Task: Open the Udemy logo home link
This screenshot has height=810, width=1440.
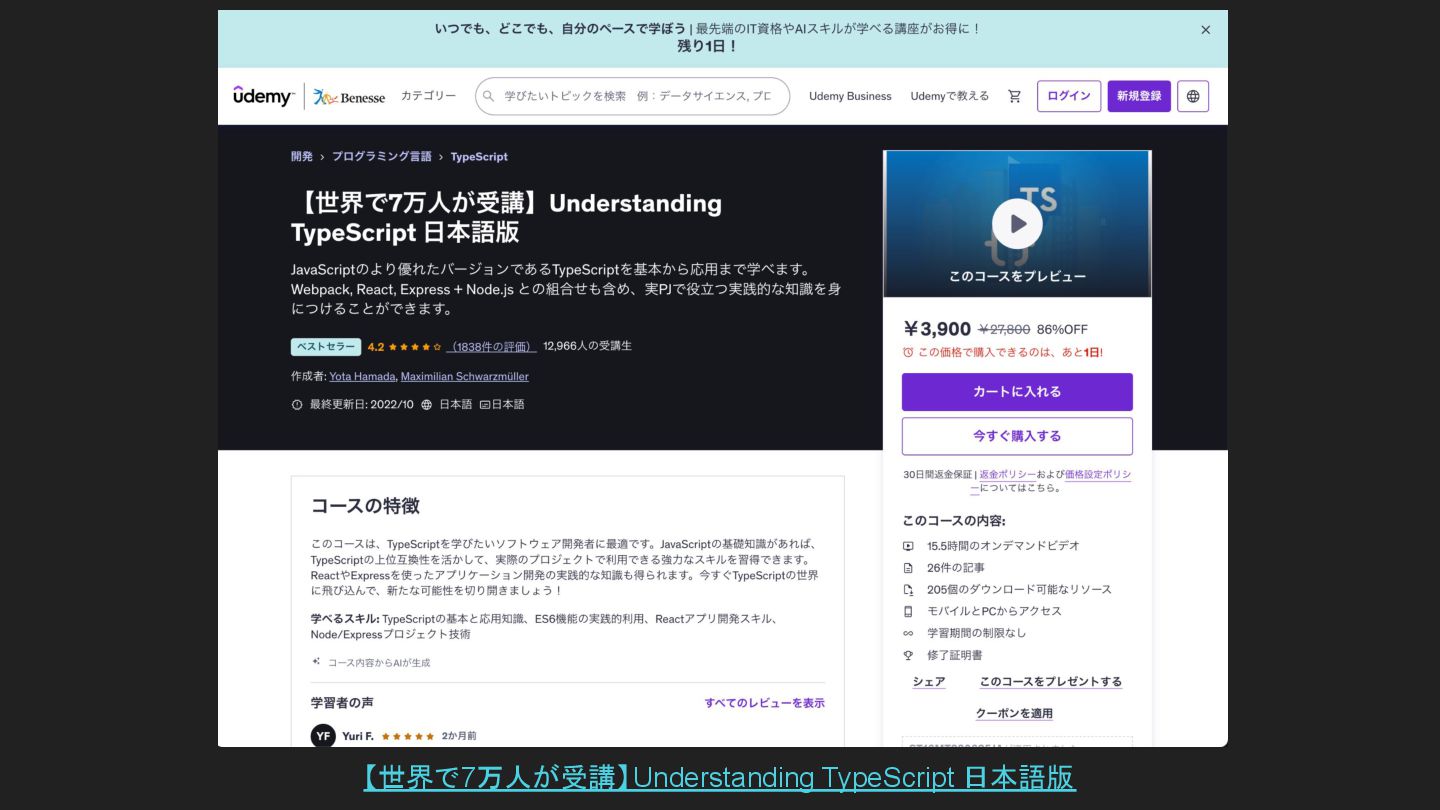Action: 264,96
